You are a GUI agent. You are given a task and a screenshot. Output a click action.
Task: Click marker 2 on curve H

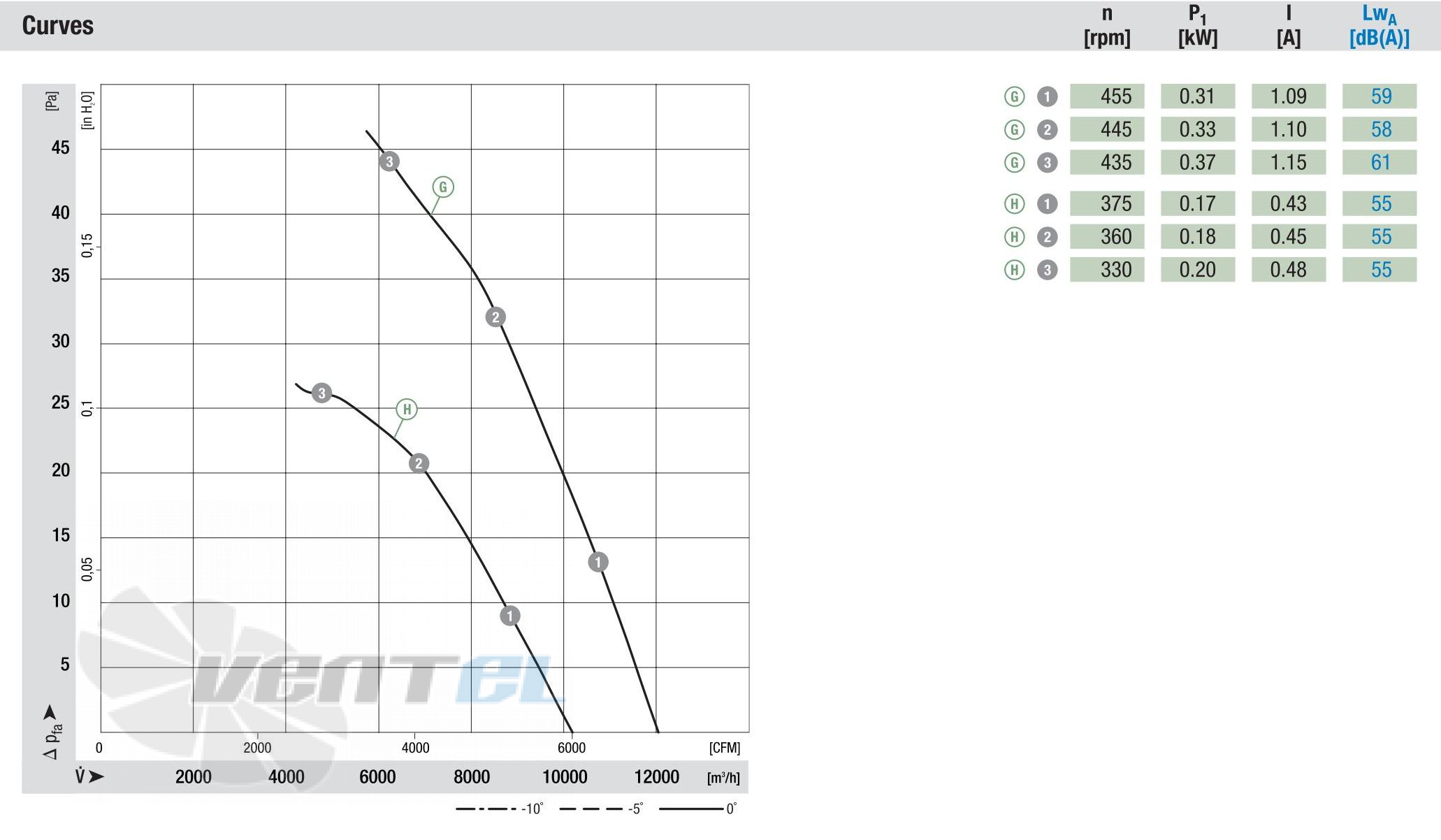pos(419,463)
